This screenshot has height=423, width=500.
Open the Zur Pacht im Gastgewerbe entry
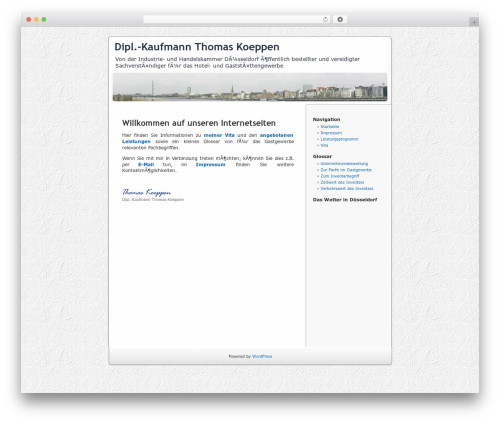[x=346, y=170]
